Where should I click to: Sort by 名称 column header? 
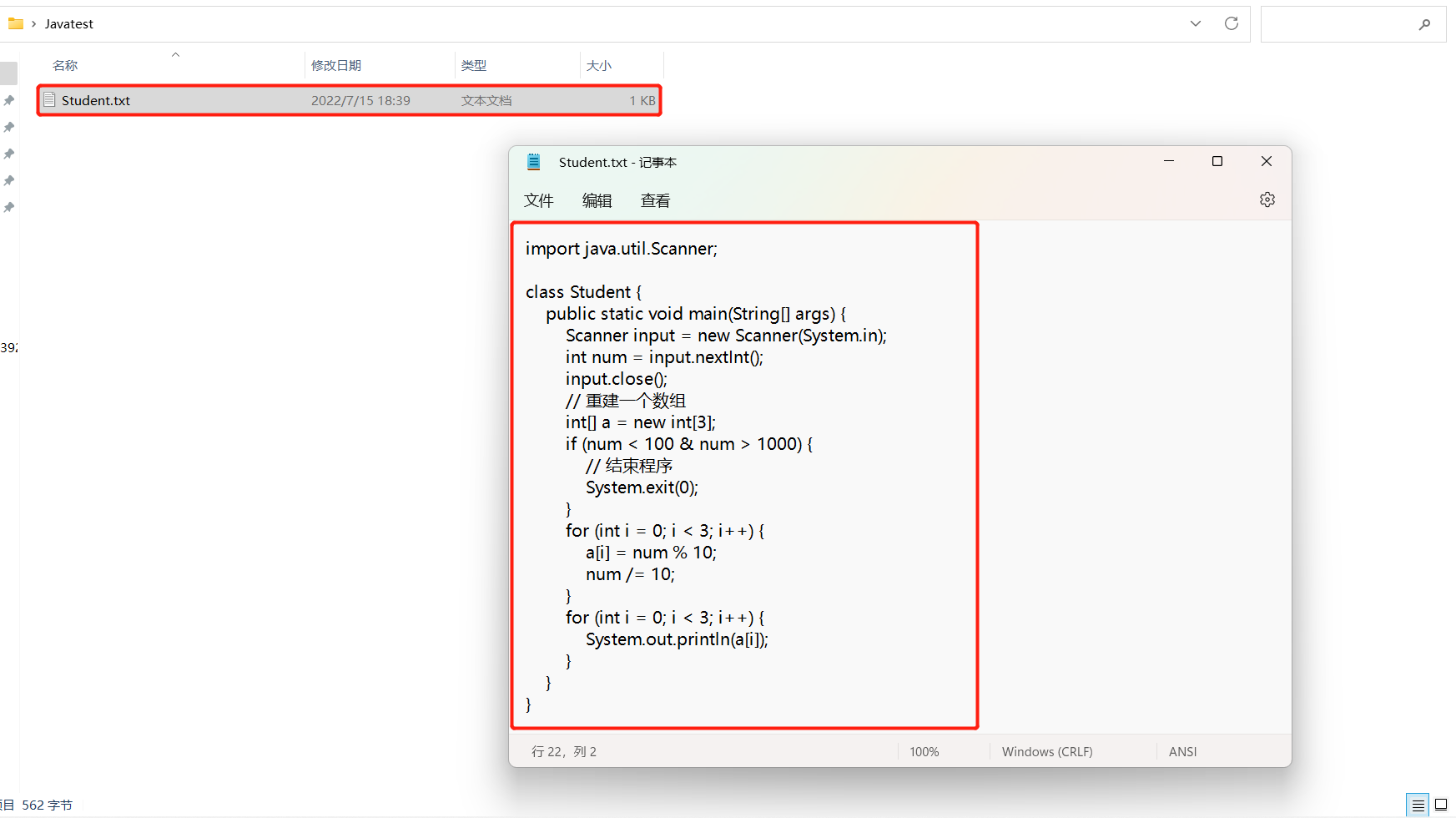[x=65, y=65]
